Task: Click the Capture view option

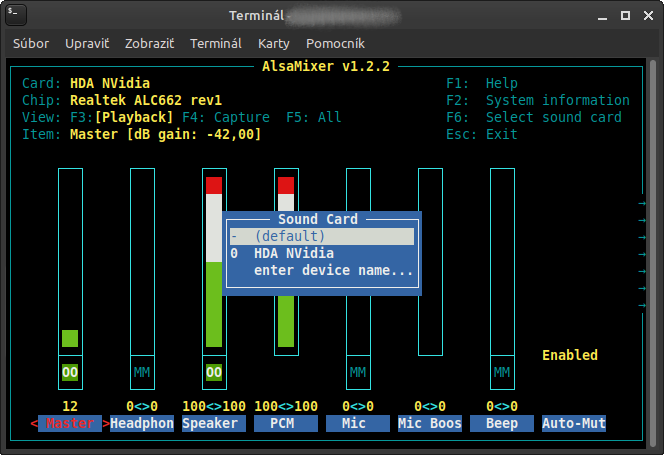Action: tap(241, 117)
